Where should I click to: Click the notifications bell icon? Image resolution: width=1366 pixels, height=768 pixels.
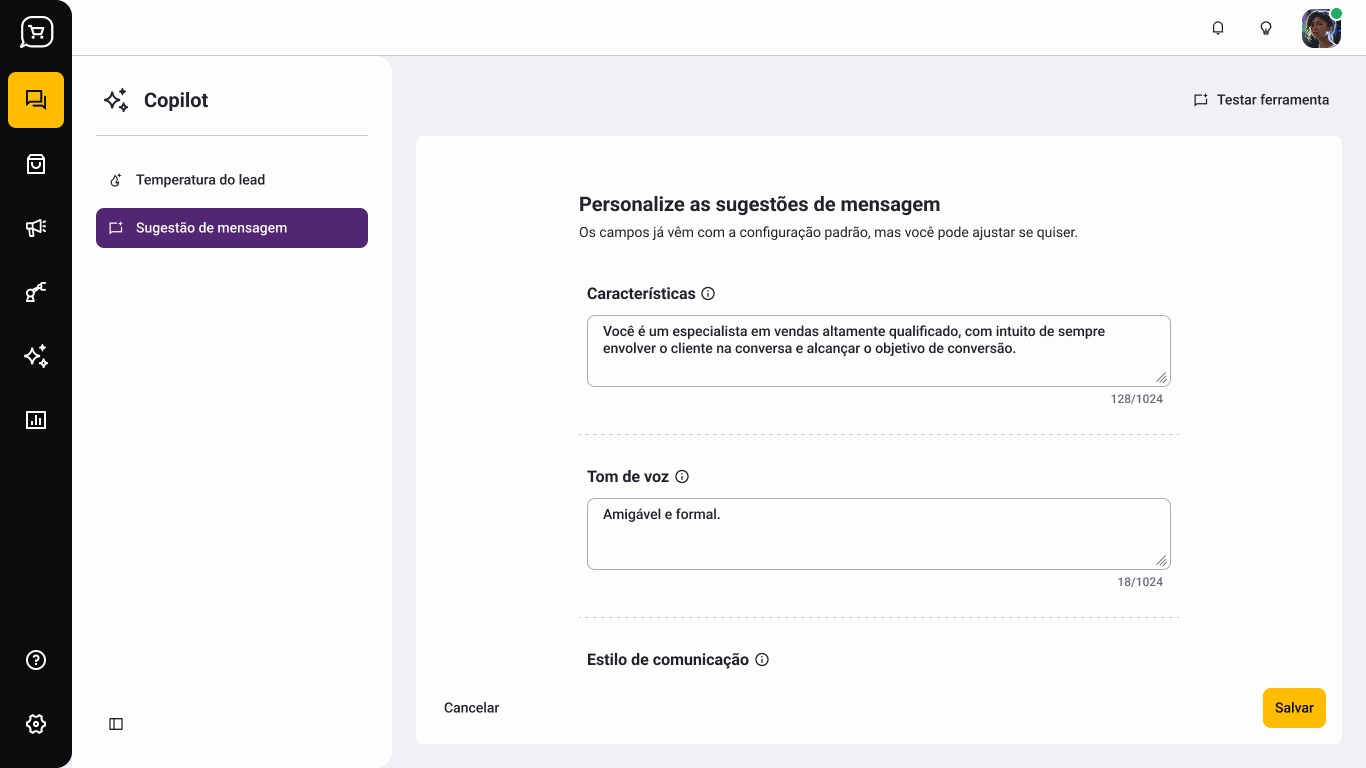[1218, 28]
